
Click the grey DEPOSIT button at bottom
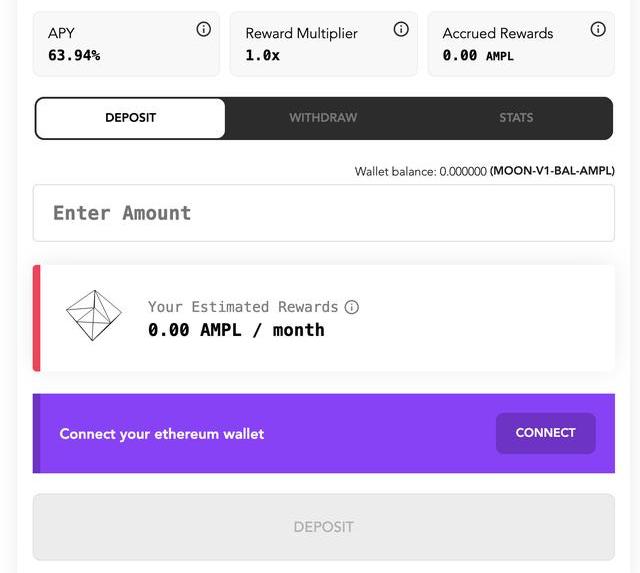(323, 527)
